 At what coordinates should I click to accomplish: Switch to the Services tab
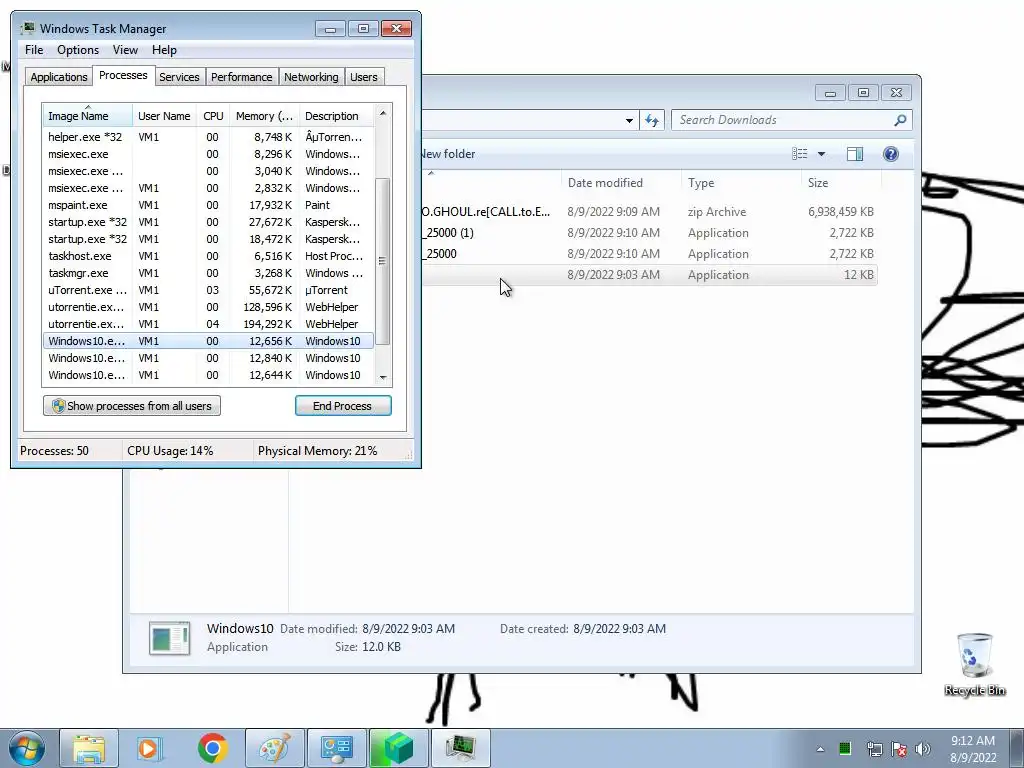tap(179, 77)
